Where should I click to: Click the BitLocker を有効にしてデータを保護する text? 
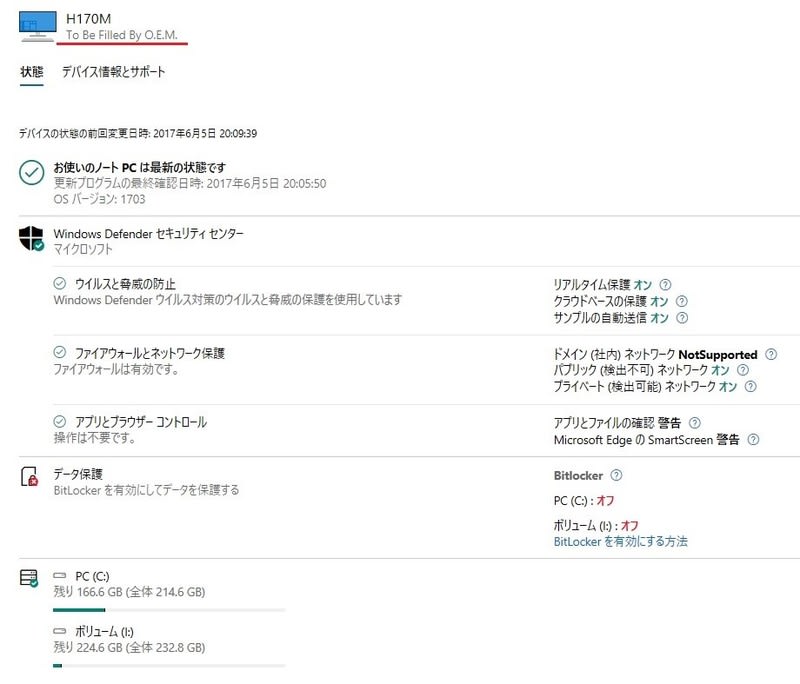pyautogui.click(x=146, y=491)
